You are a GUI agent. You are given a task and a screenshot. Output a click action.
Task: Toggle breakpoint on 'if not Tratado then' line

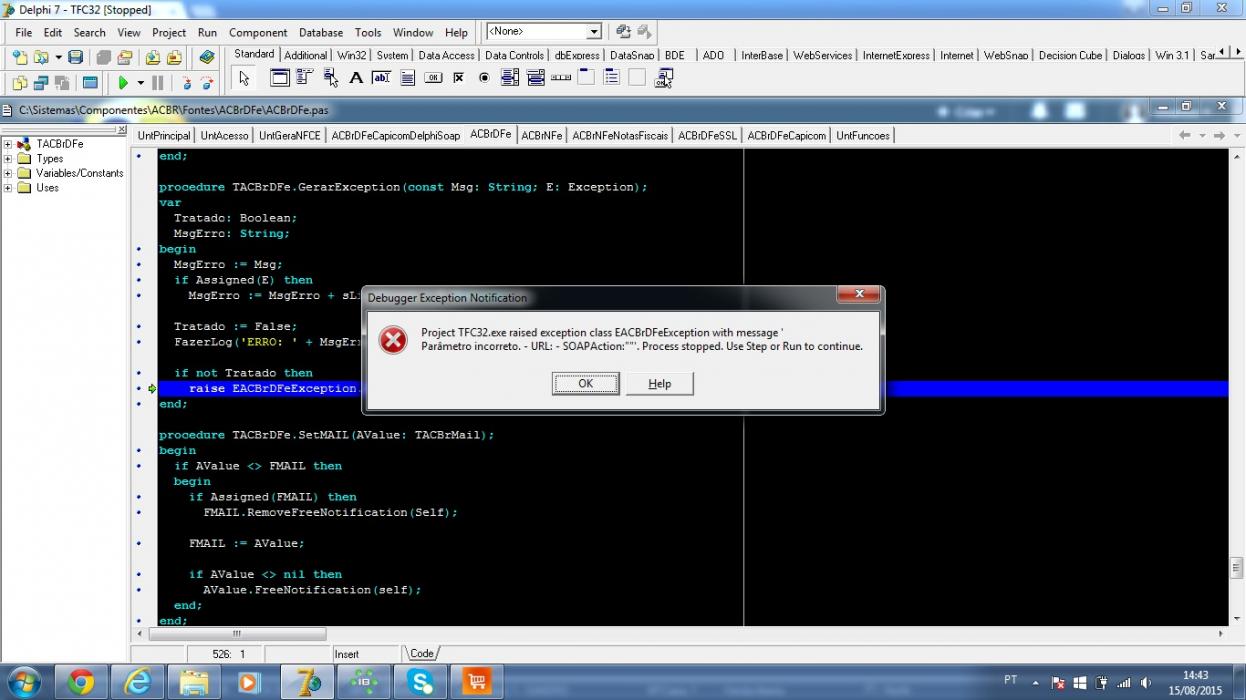click(139, 373)
